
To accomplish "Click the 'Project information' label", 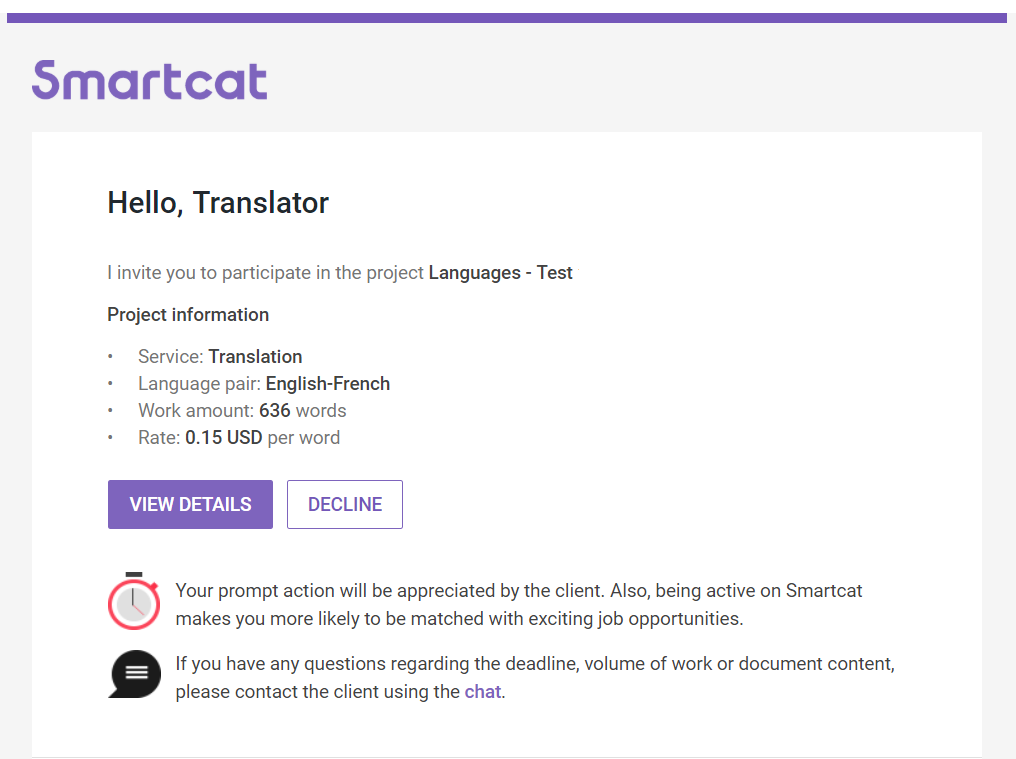I will 188,314.
